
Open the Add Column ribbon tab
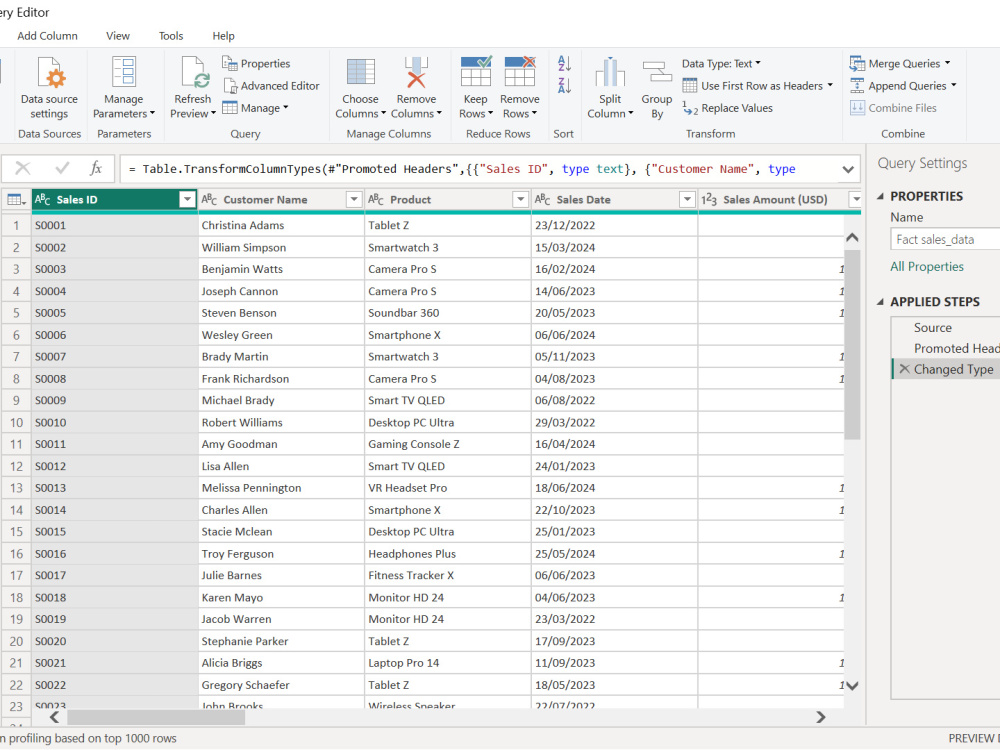point(47,36)
